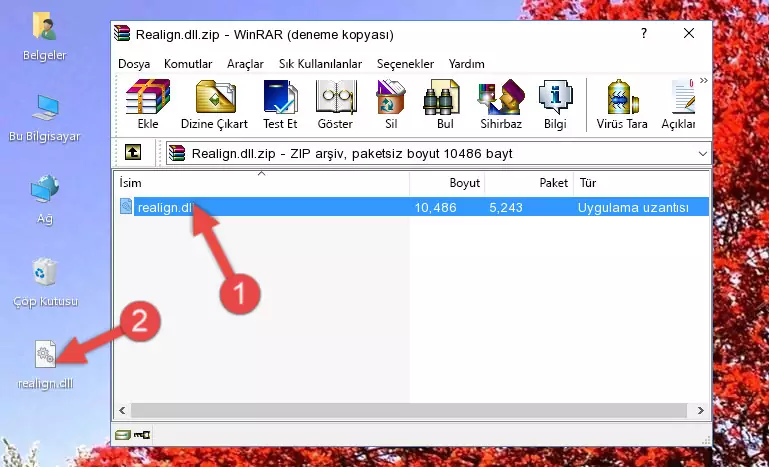Click the Dizine Çıkart extract icon
Image resolution: width=769 pixels, height=467 pixels.
tap(214, 104)
